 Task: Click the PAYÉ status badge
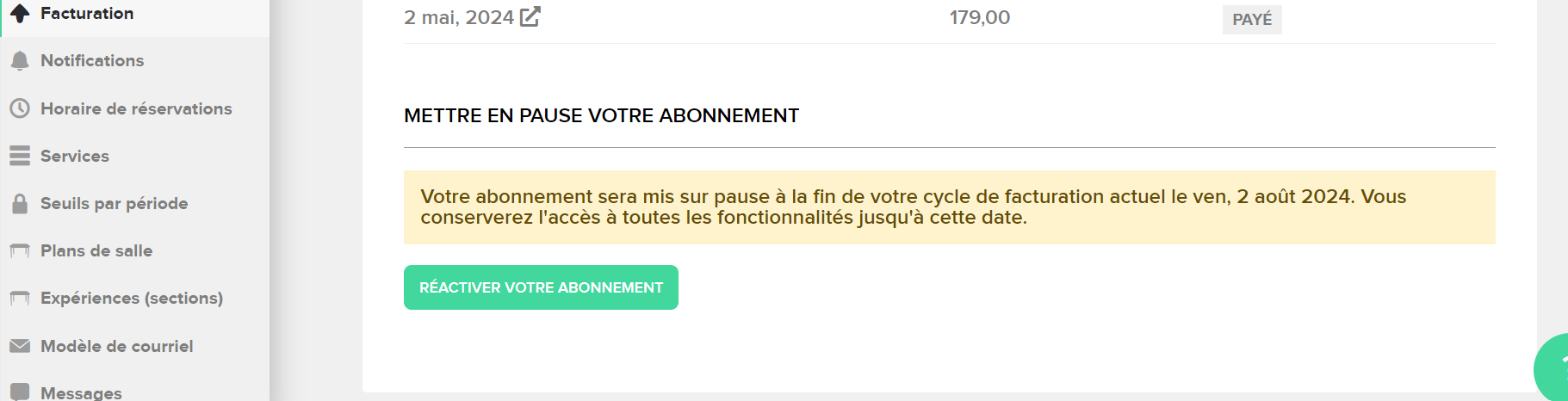coord(1252,19)
